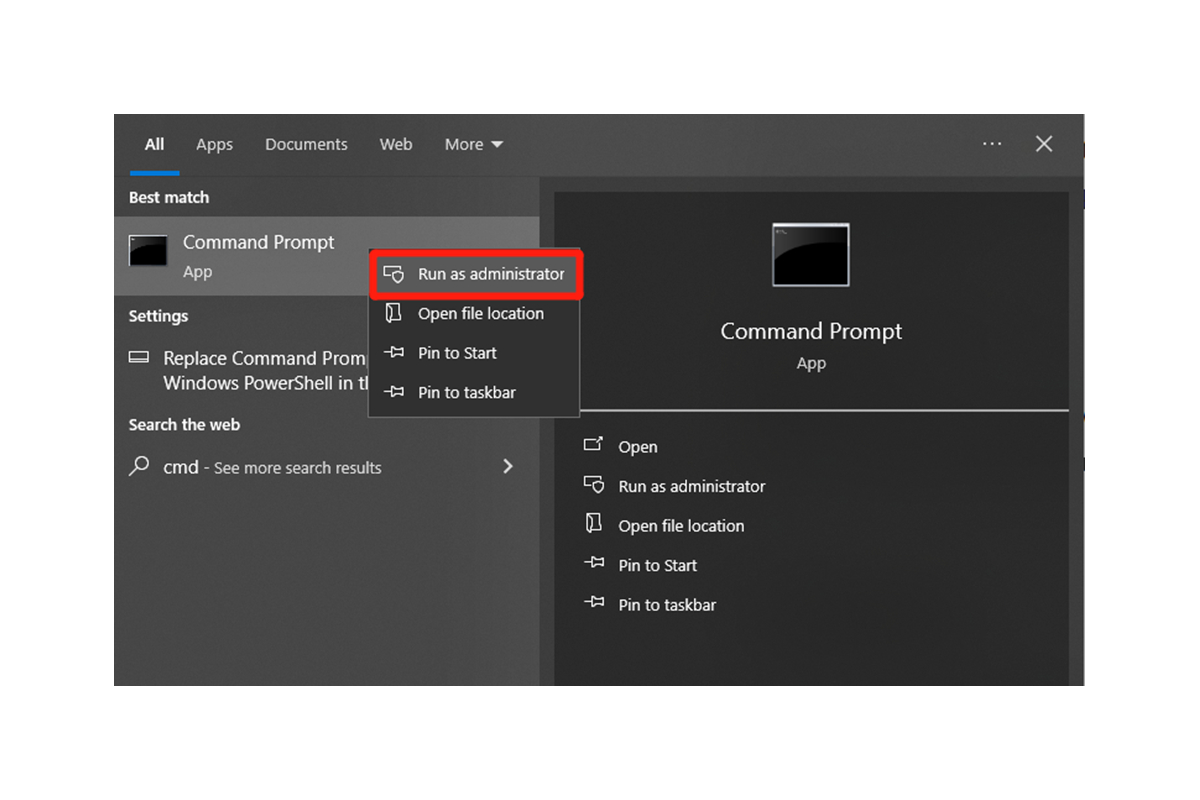Switch to the Documents tab

coord(306,144)
